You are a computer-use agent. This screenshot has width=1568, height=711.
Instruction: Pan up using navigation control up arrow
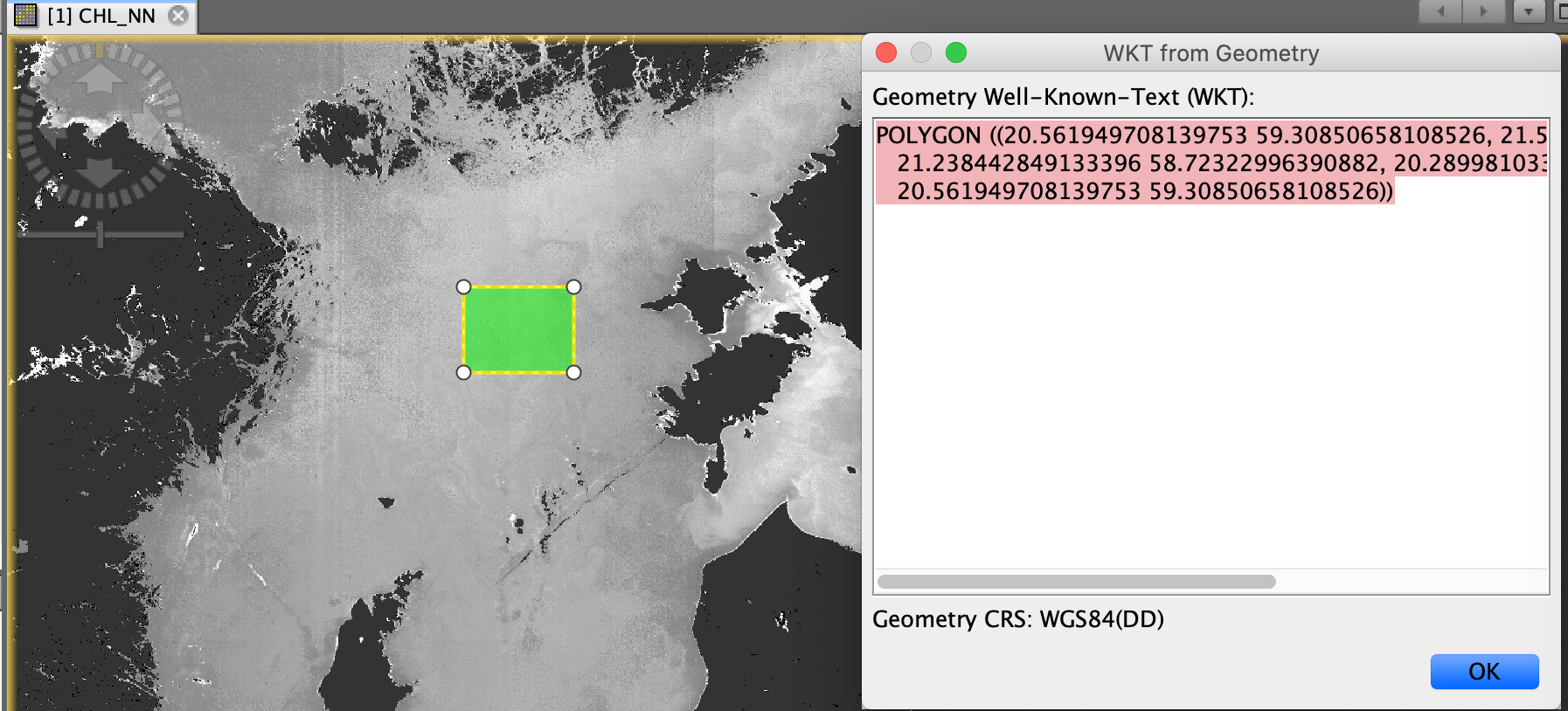point(100,79)
